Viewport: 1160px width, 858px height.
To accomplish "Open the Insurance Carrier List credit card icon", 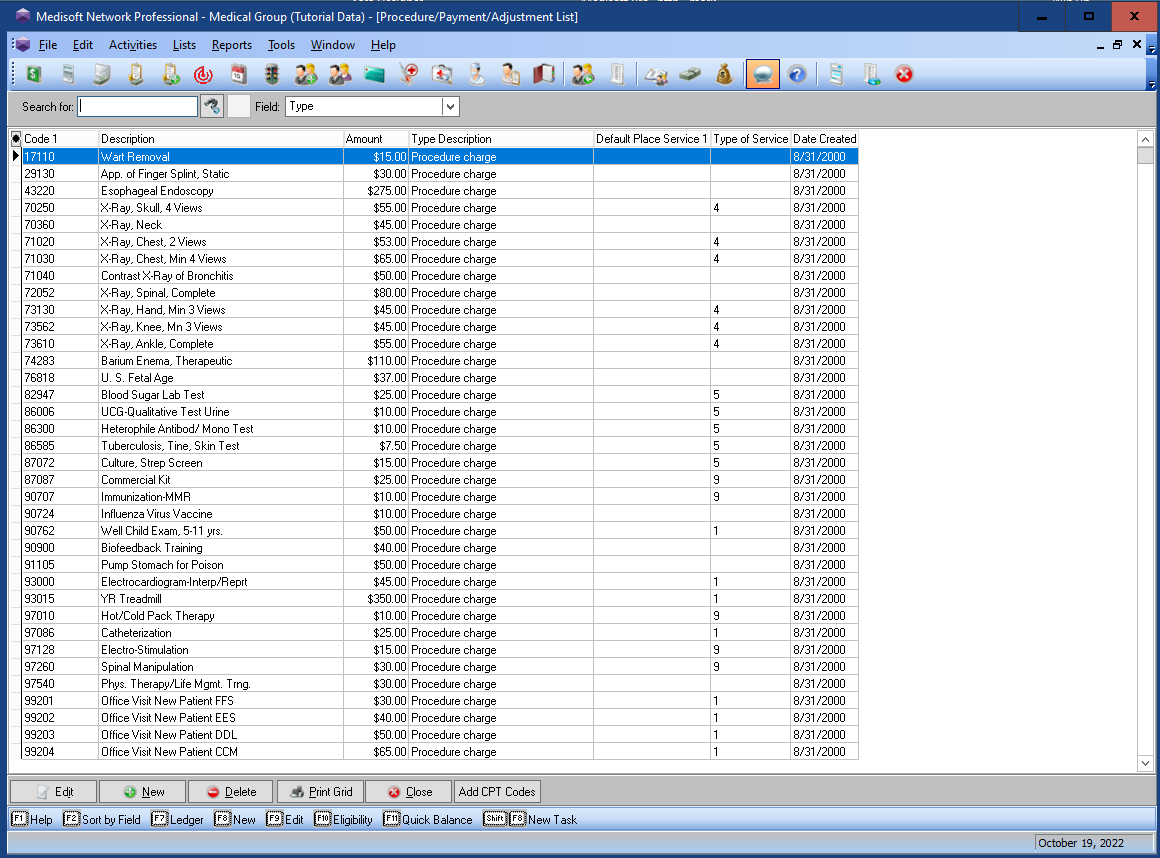I will point(372,73).
